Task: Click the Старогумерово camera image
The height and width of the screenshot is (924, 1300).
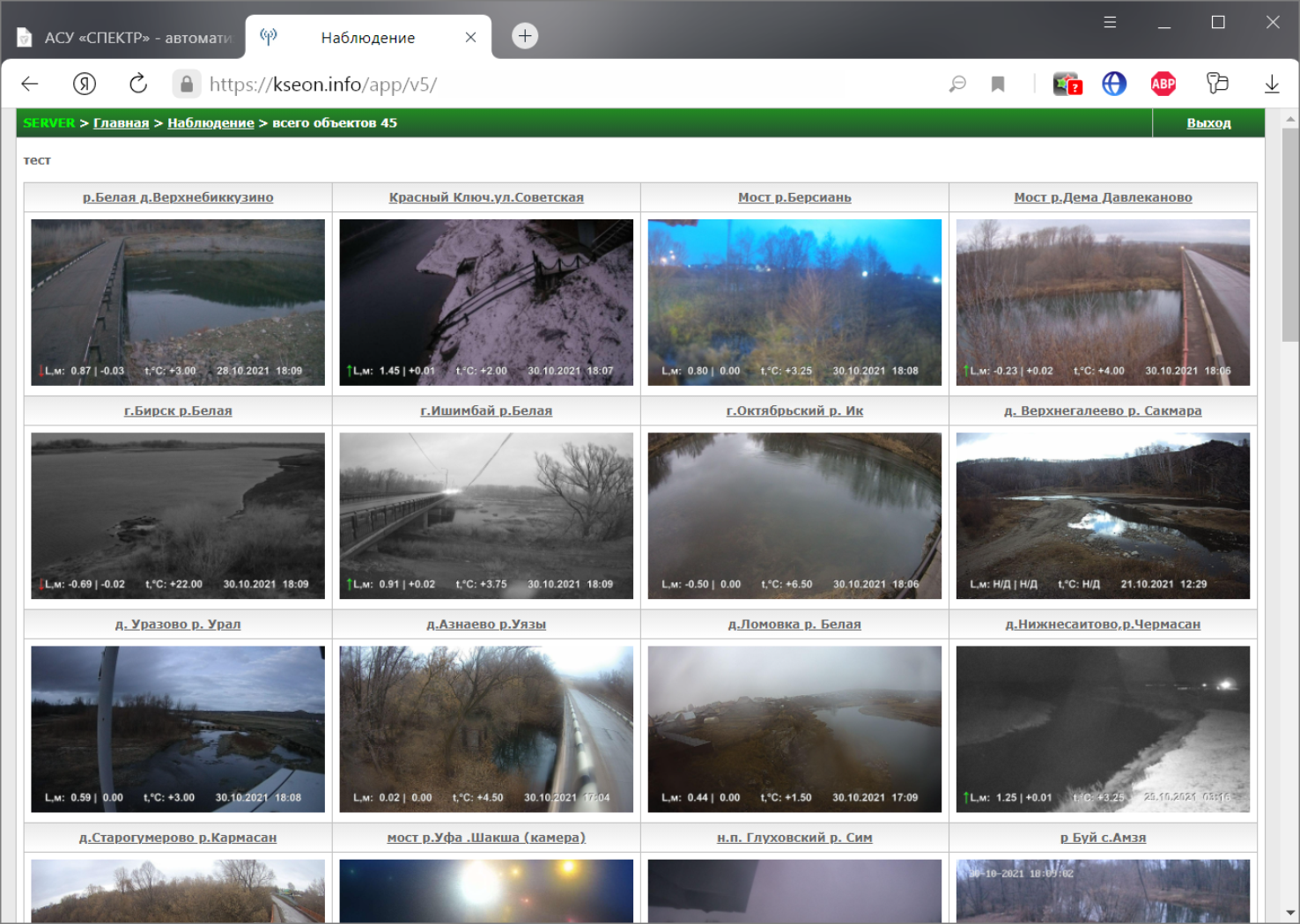Action: pyautogui.click(x=178, y=891)
